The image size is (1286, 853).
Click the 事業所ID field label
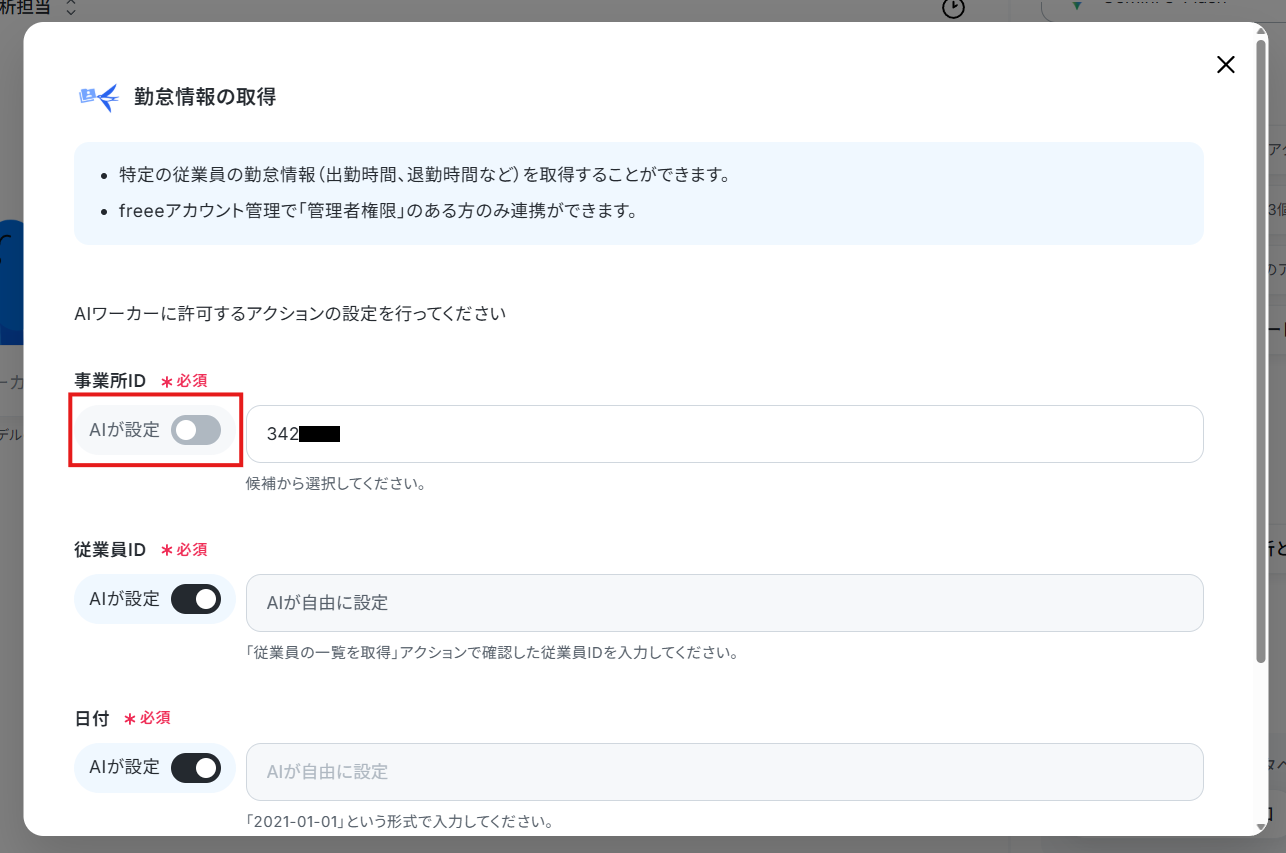[x=110, y=381]
